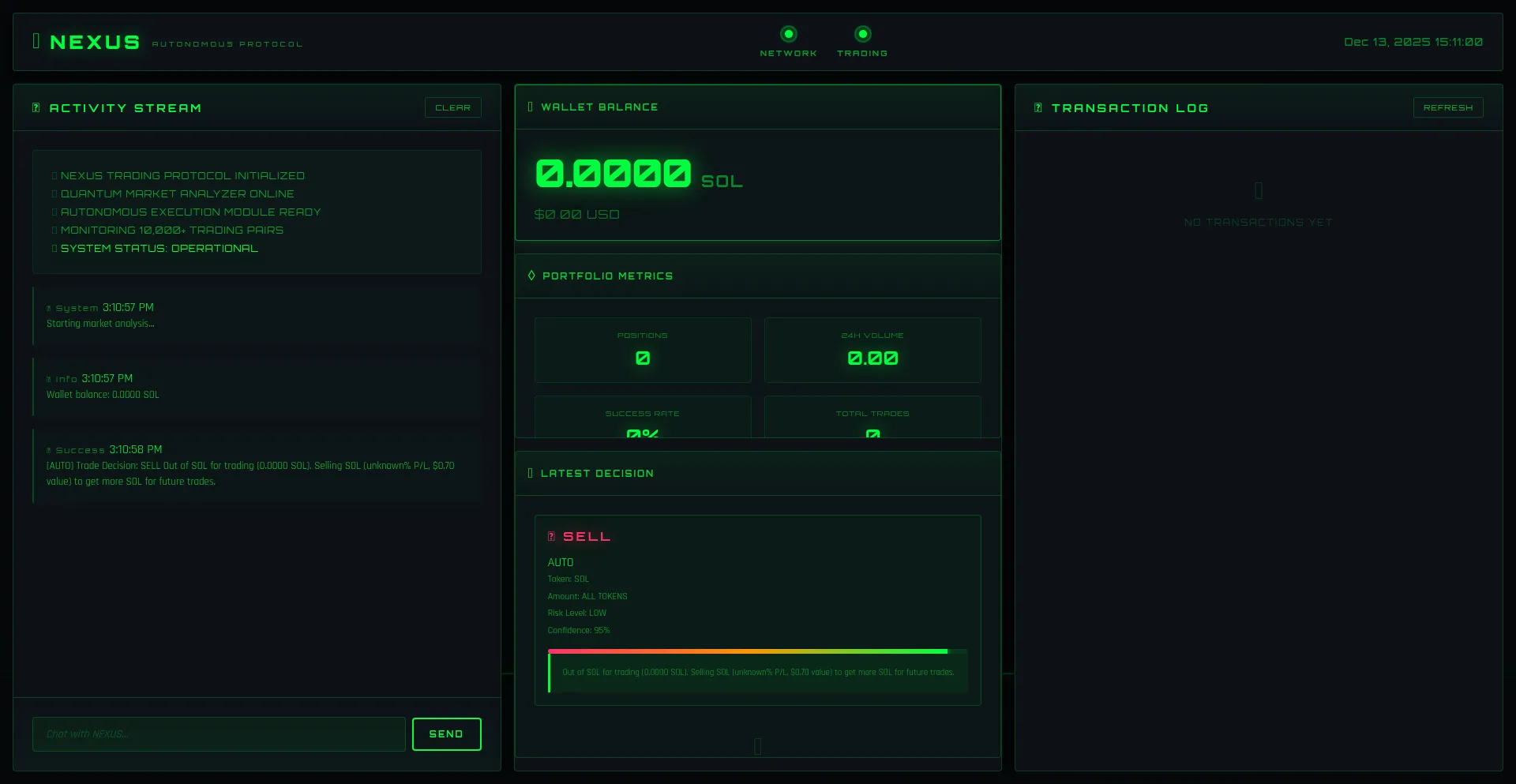This screenshot has height=784, width=1516.
Task: Click the Transaction Log header icon
Action: pos(1038,108)
